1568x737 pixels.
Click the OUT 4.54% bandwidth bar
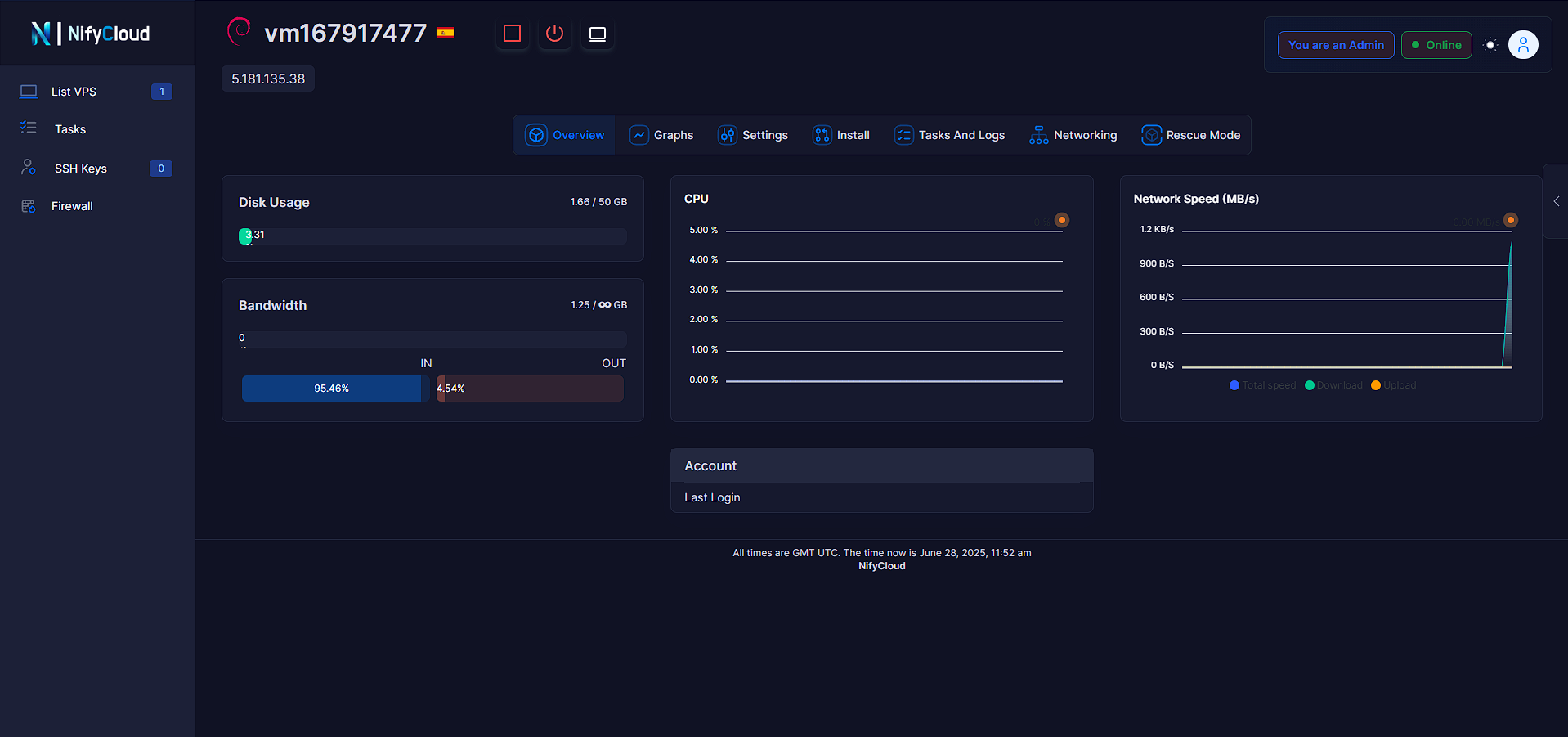[x=530, y=389]
